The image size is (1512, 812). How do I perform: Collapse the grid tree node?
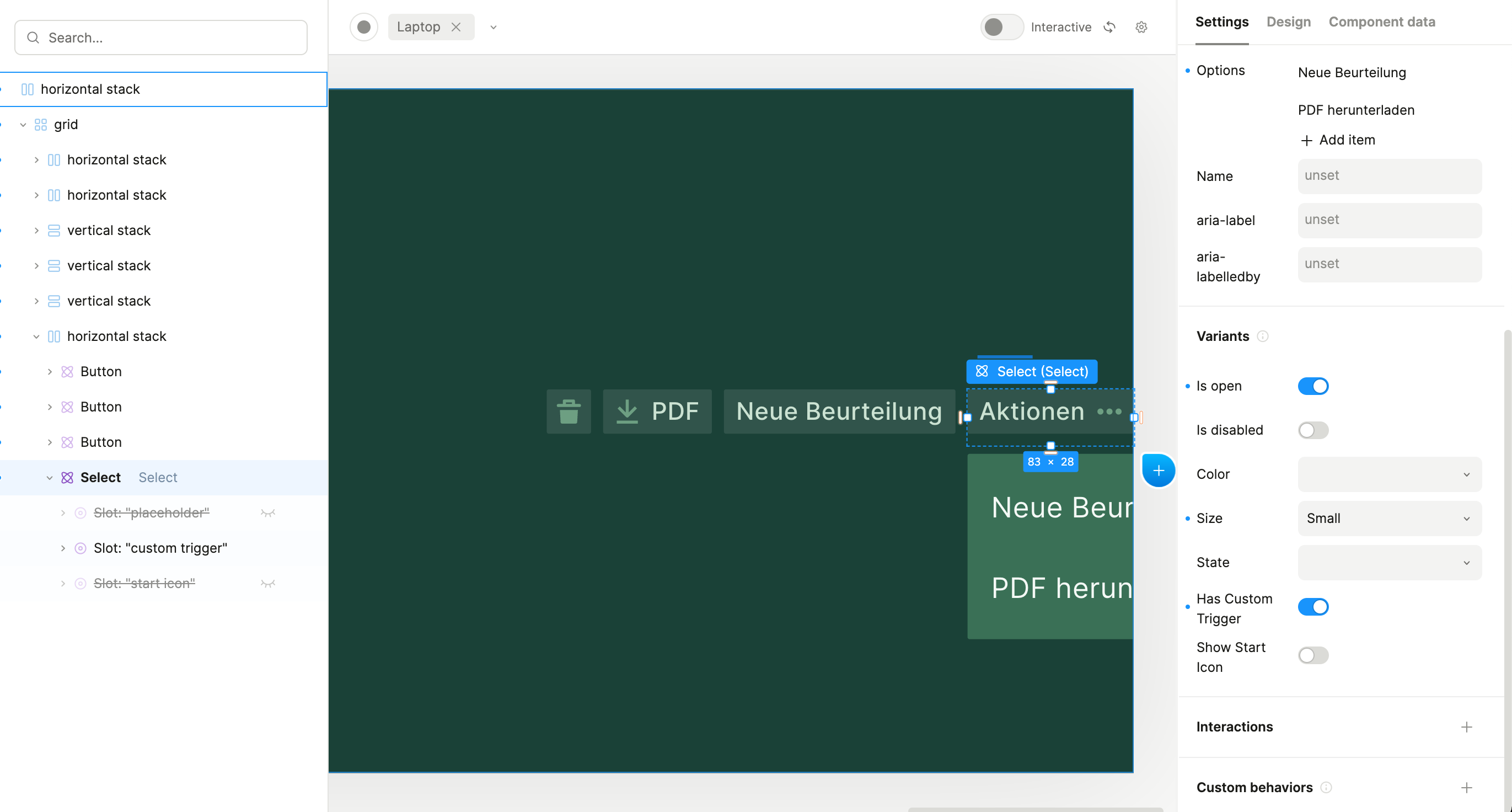[23, 125]
